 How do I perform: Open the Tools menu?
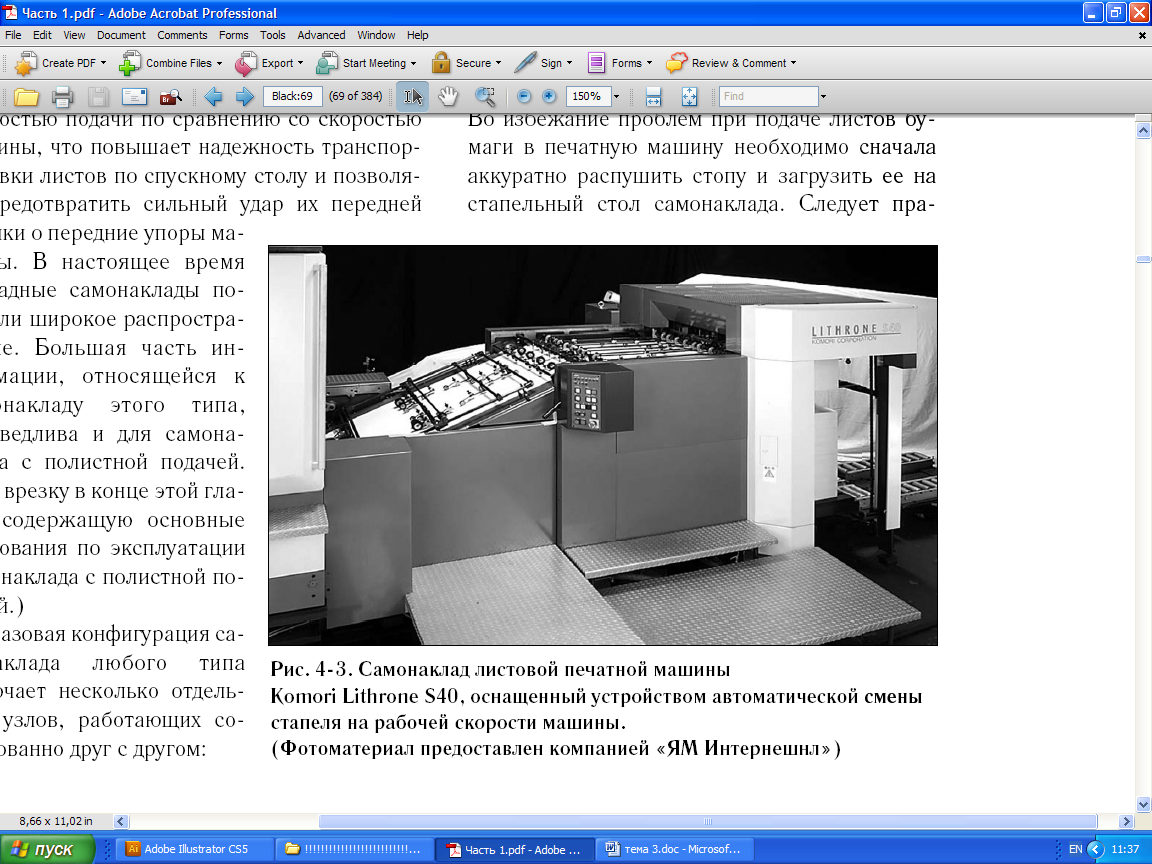tap(273, 35)
